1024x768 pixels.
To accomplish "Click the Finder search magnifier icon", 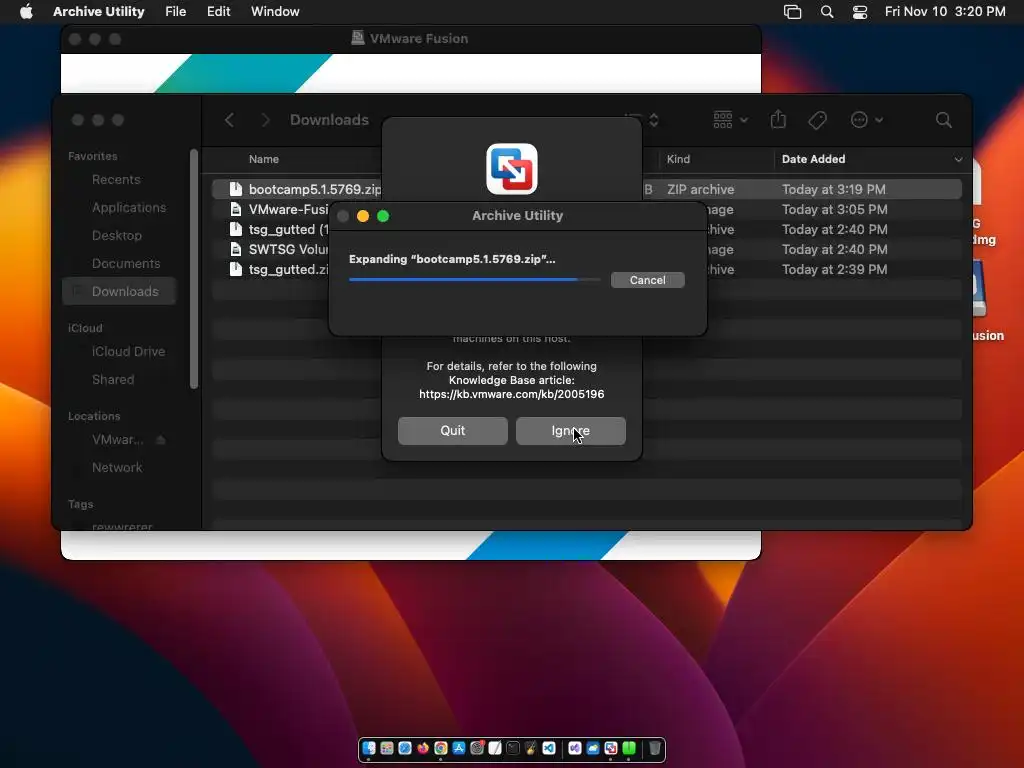I will (943, 120).
